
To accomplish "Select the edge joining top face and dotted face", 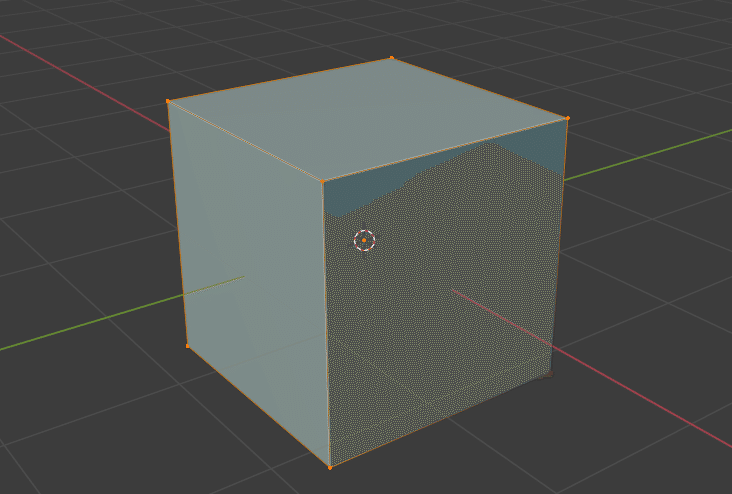I will 445,149.
